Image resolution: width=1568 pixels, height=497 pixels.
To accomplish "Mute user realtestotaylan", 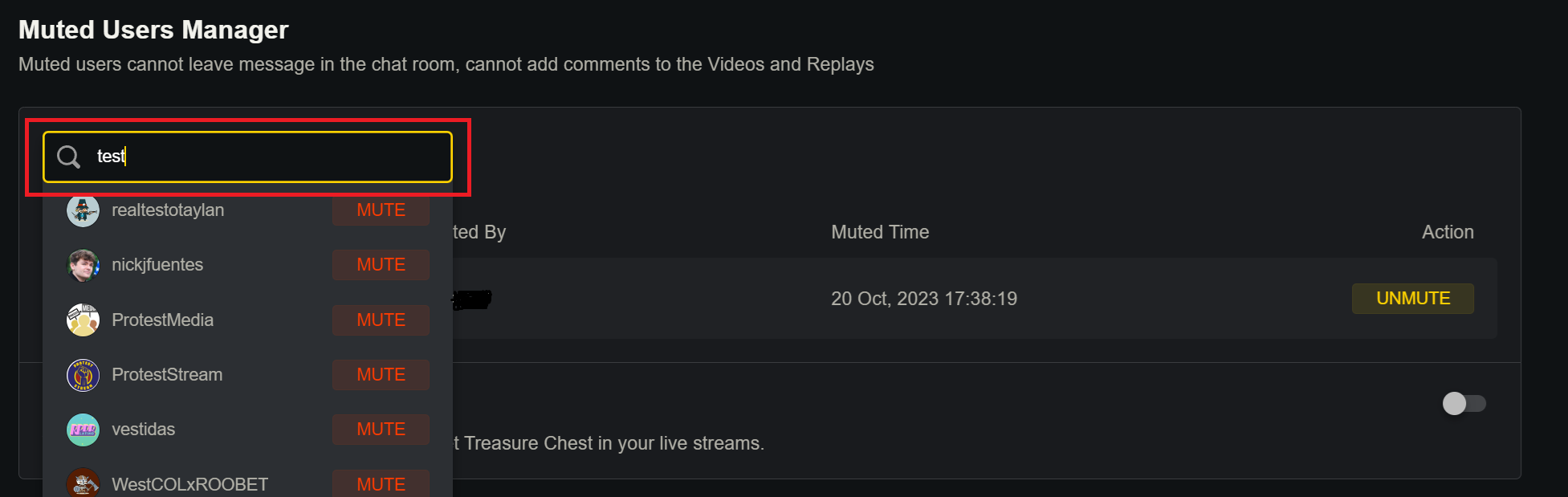I will (x=381, y=210).
